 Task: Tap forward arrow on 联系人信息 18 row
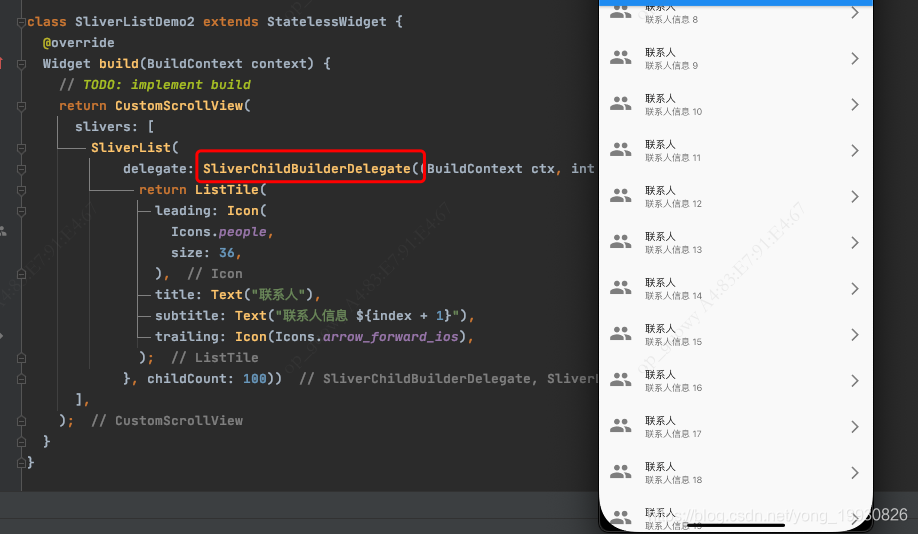[x=855, y=473]
